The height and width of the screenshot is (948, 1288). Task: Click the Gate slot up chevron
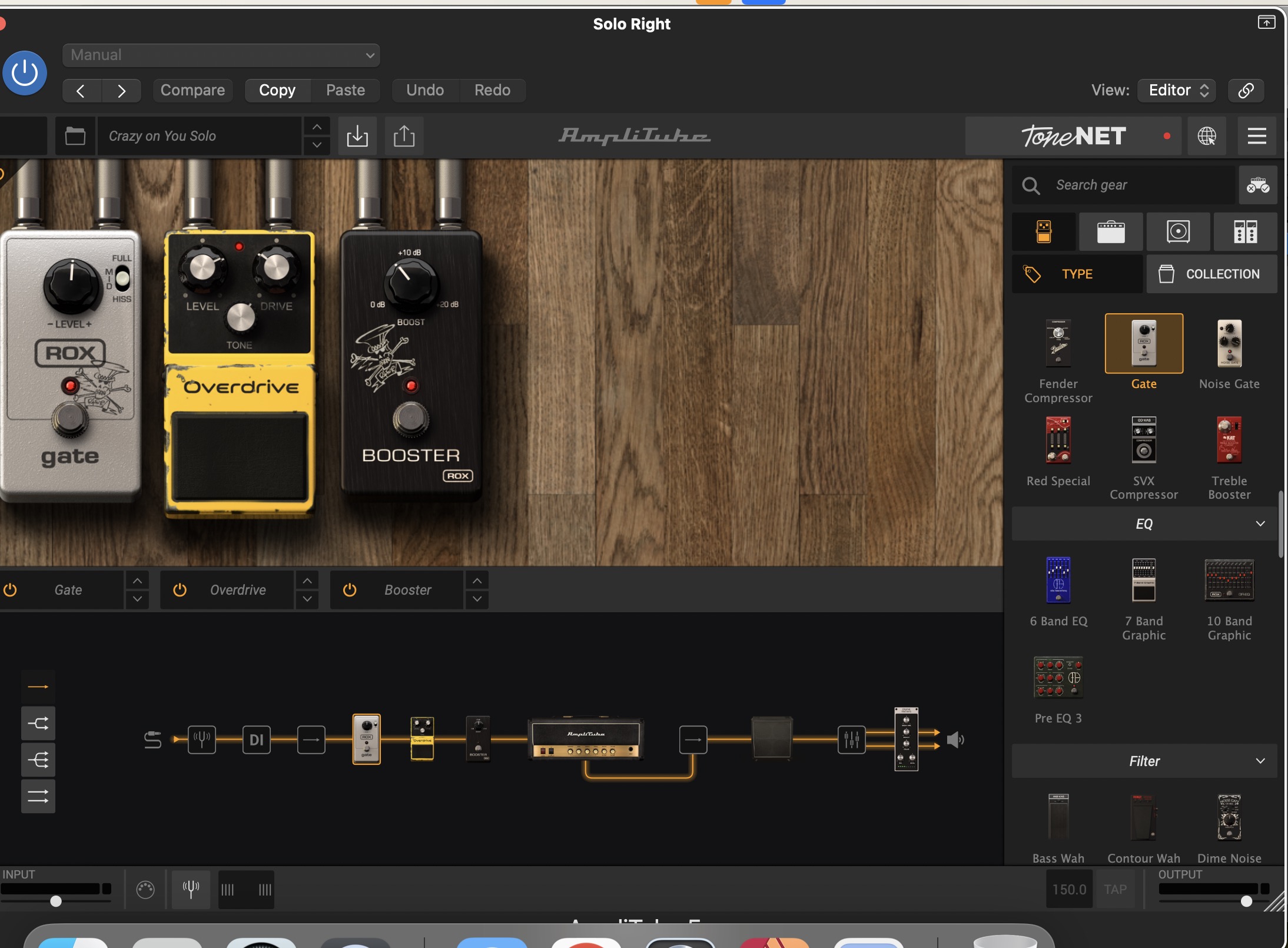point(137,581)
